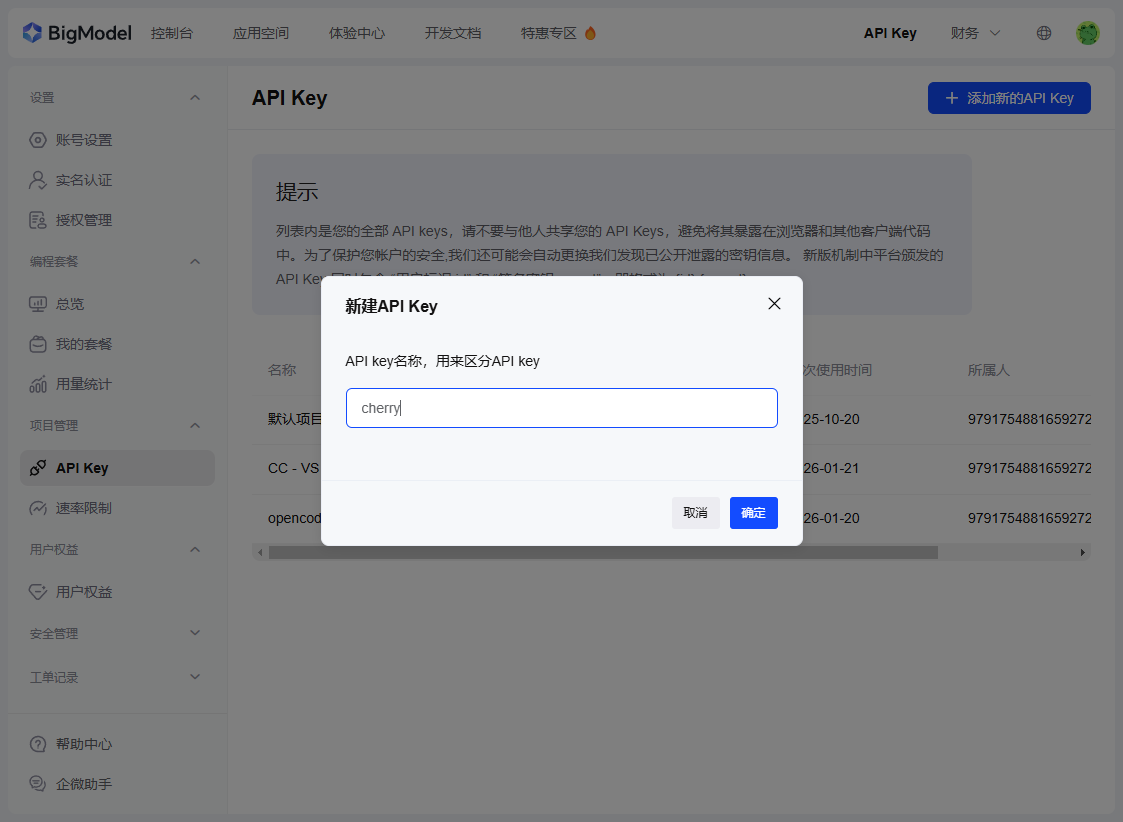The height and width of the screenshot is (822, 1123).
Task: Open 实名认证 in the sidebar
Action: [x=83, y=180]
